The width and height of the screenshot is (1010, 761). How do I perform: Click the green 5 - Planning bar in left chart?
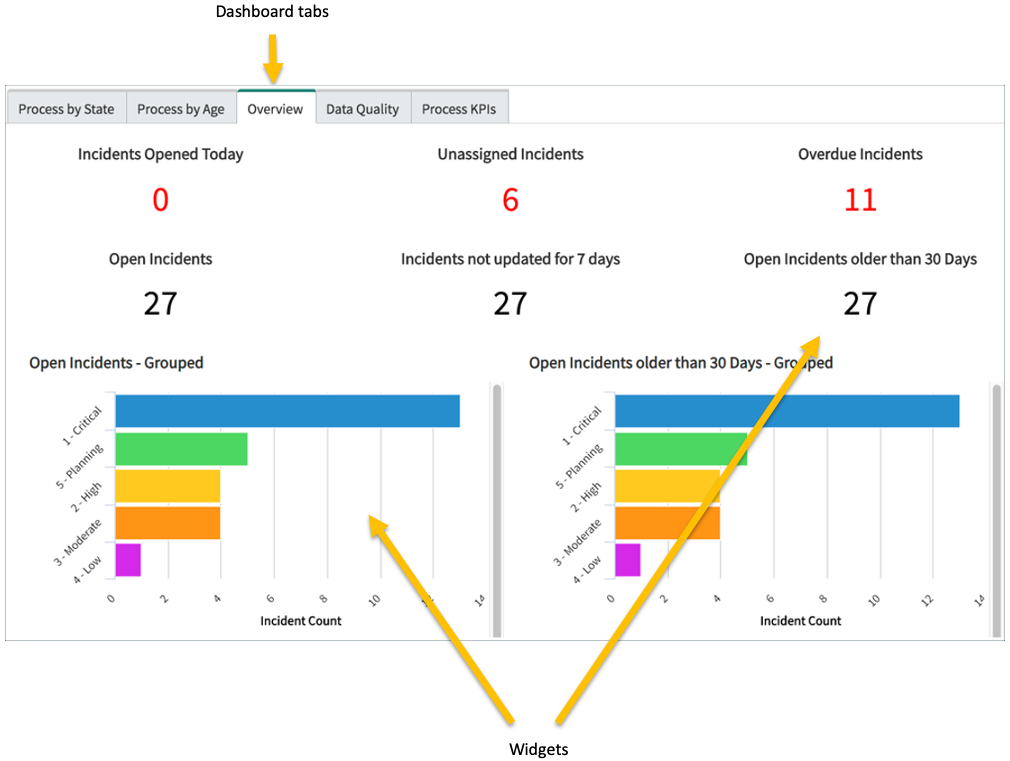tap(180, 448)
